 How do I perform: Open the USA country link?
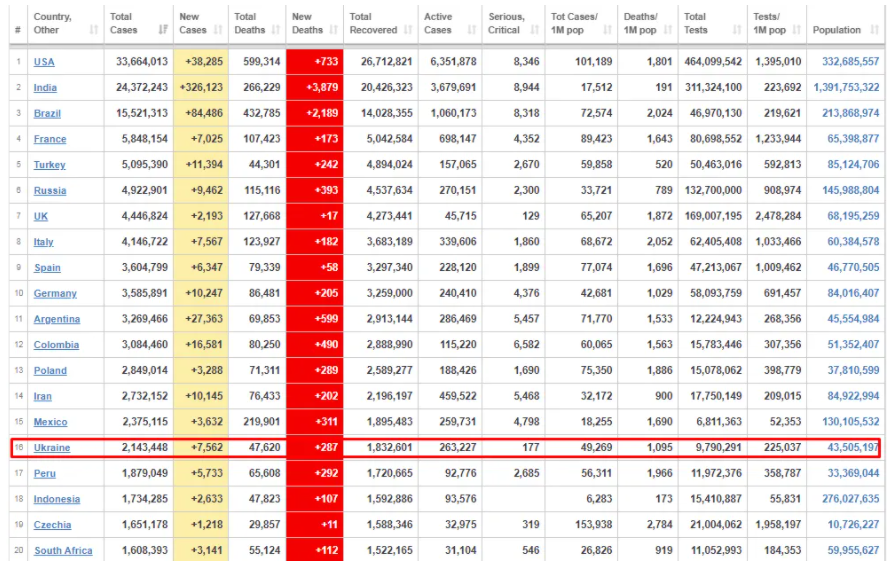(x=45, y=62)
